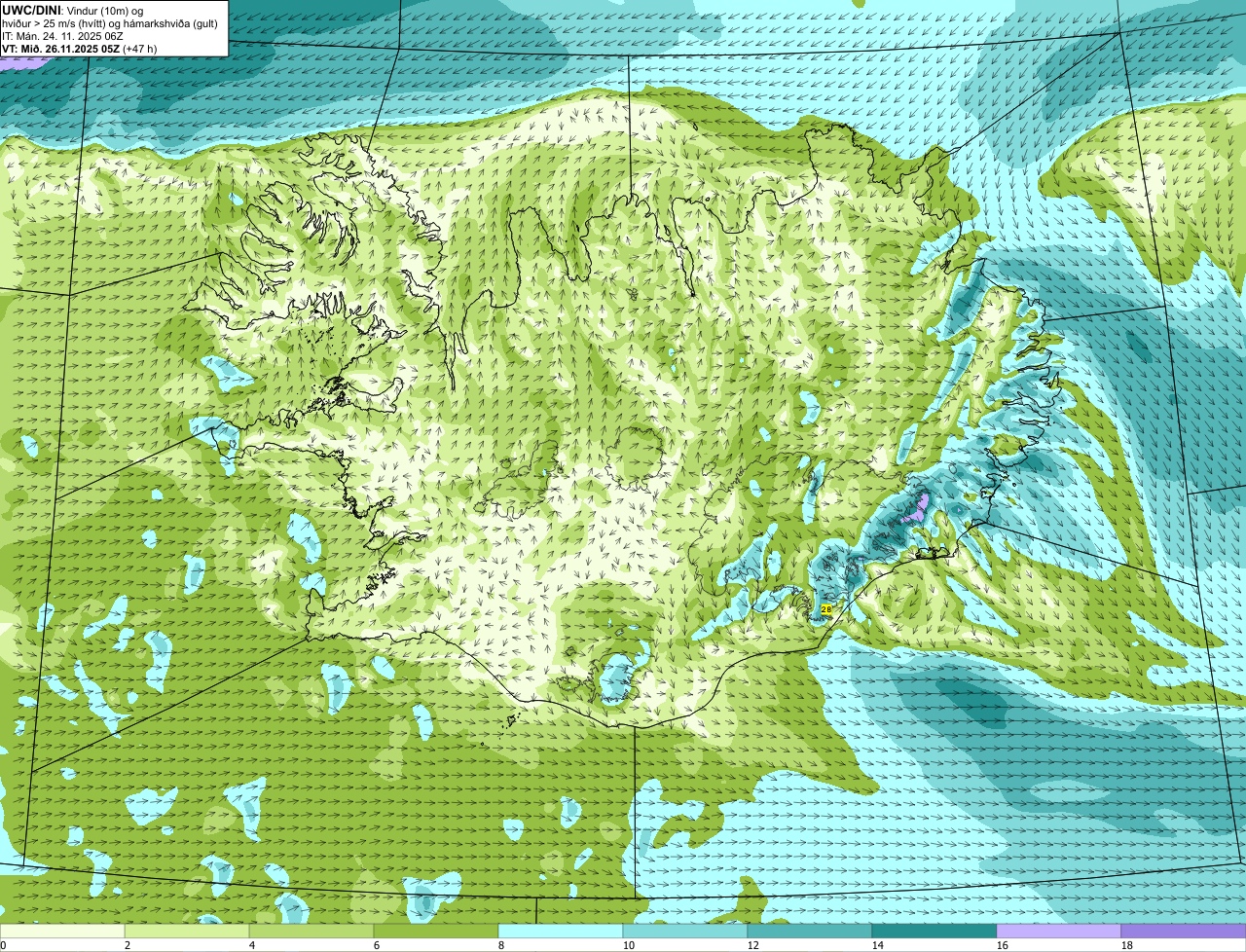Select the 16–18 m/s light purple legend swatch
1246x952 pixels.
[x=1059, y=932]
